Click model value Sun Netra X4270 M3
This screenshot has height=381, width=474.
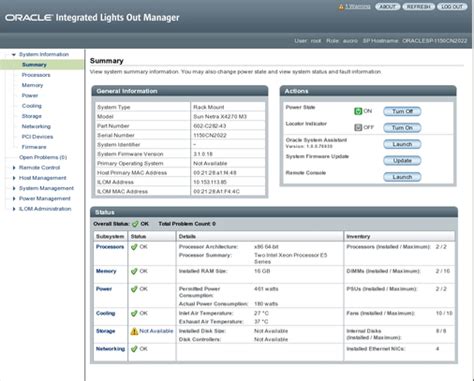click(220, 117)
